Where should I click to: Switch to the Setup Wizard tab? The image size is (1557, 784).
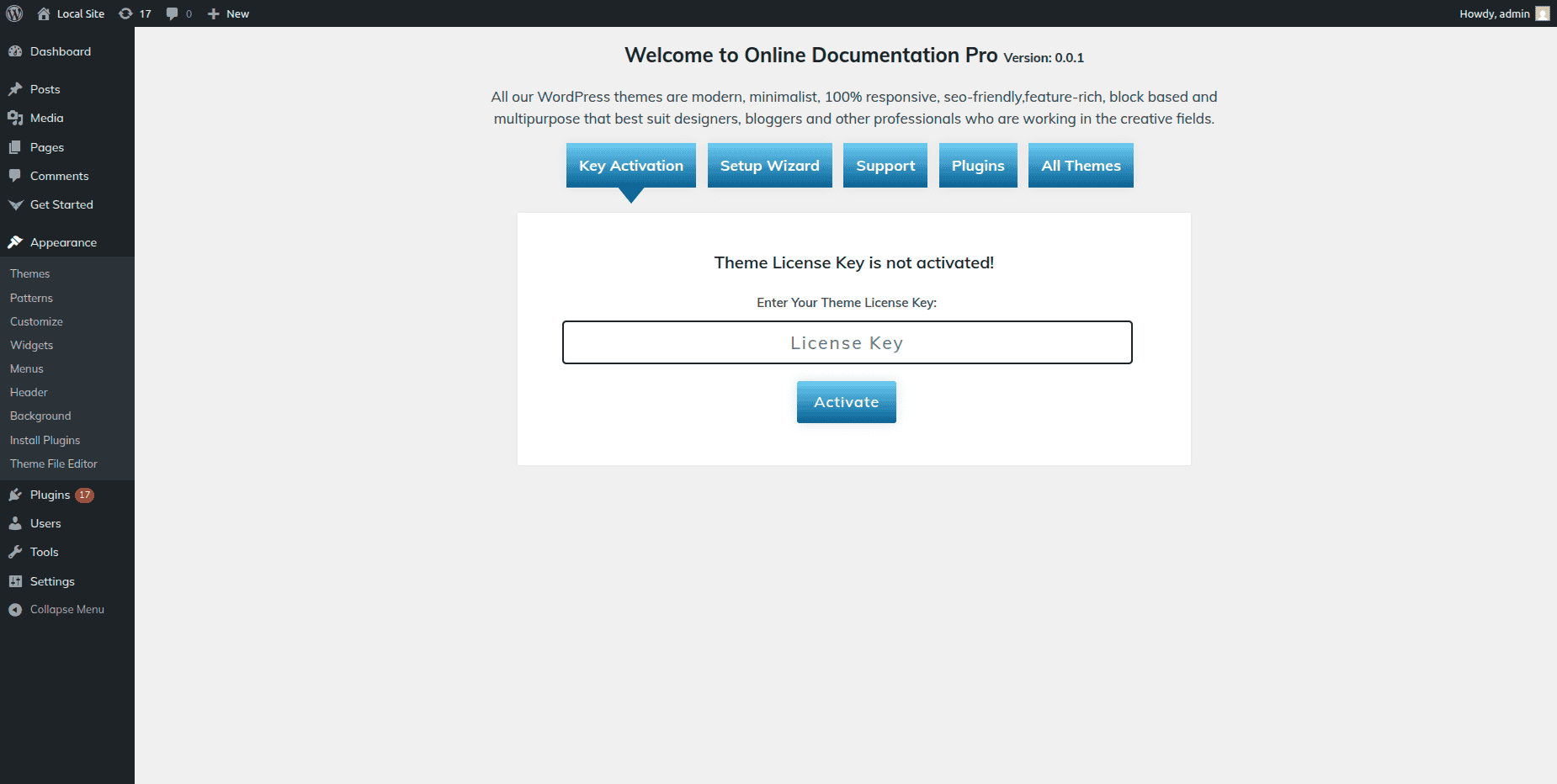(x=769, y=166)
